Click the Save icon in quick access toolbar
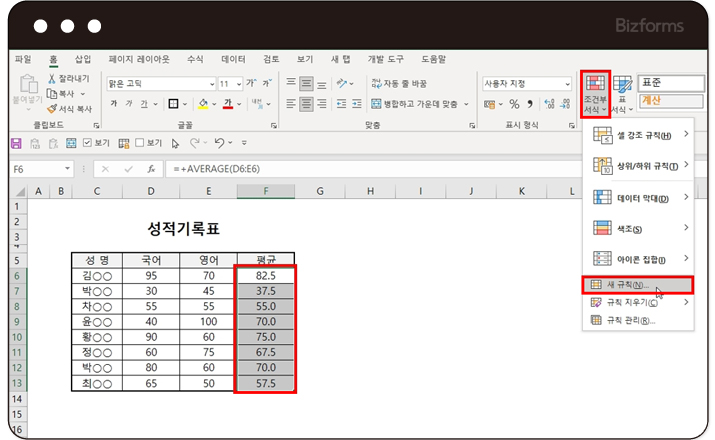The width and height of the screenshot is (715, 440). coord(16,143)
